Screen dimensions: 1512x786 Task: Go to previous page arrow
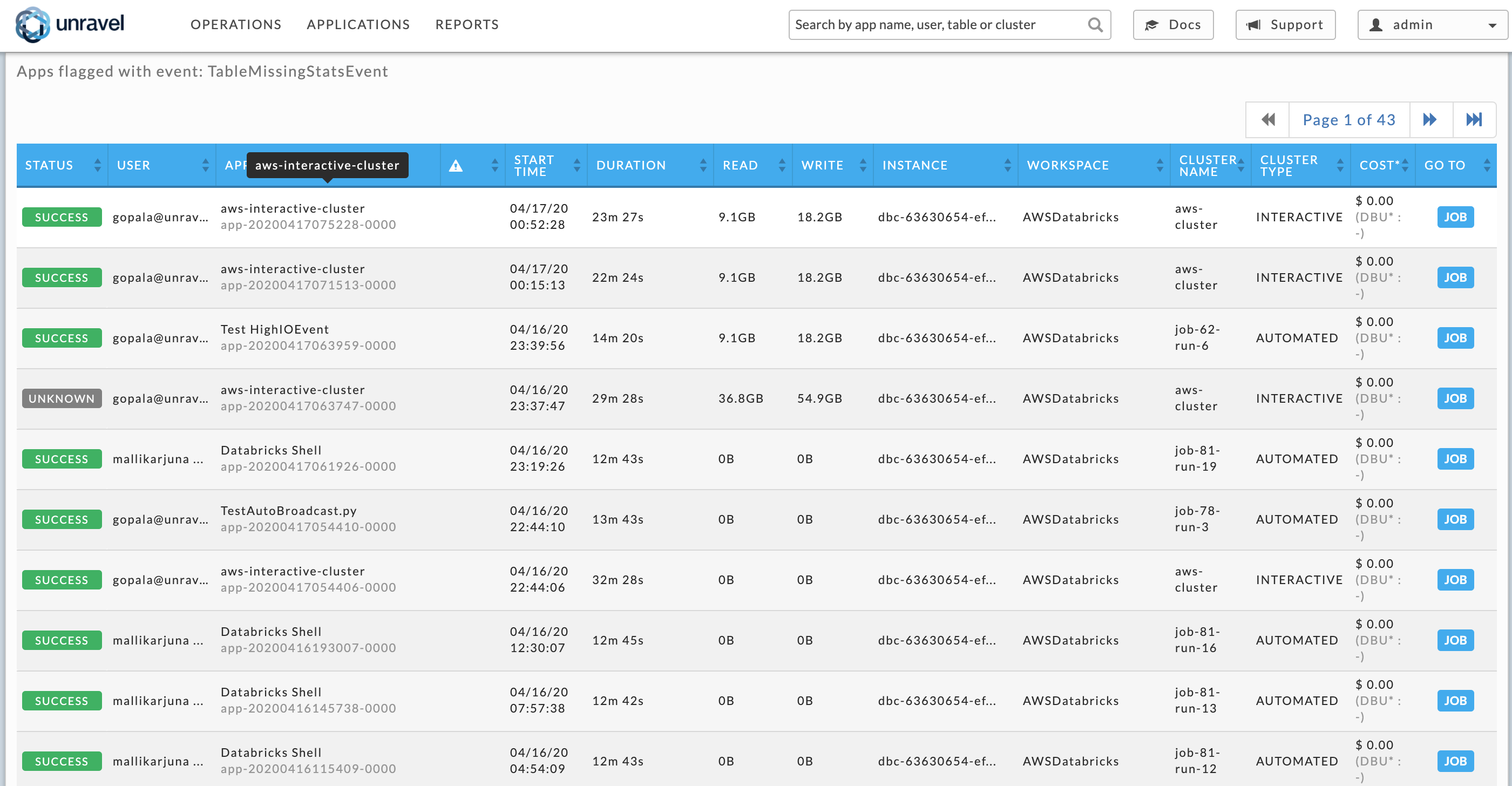click(1268, 120)
